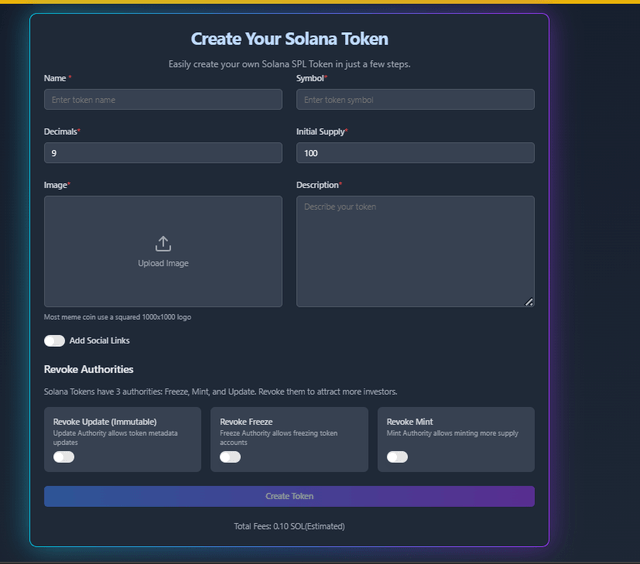Click the upload arrow icon

click(163, 244)
